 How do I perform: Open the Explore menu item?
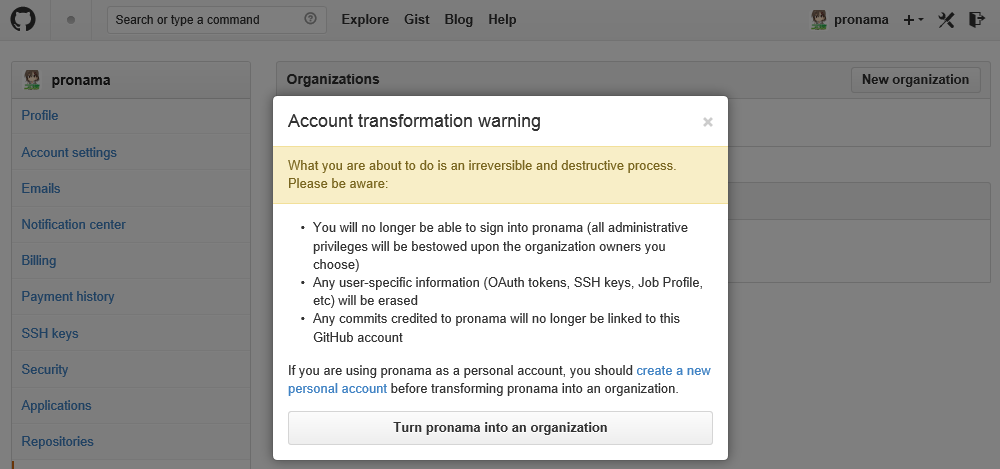365,19
